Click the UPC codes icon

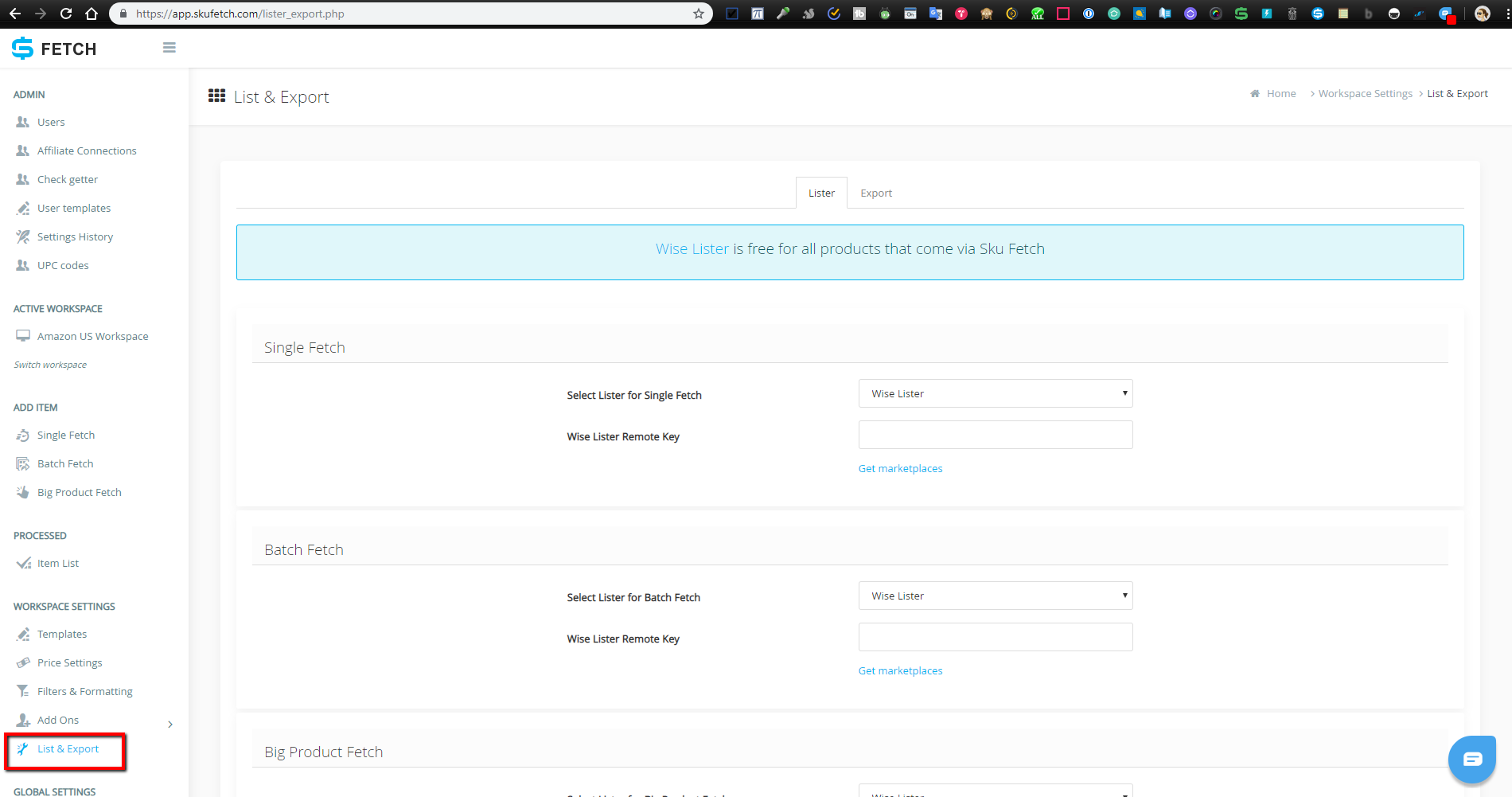click(23, 265)
